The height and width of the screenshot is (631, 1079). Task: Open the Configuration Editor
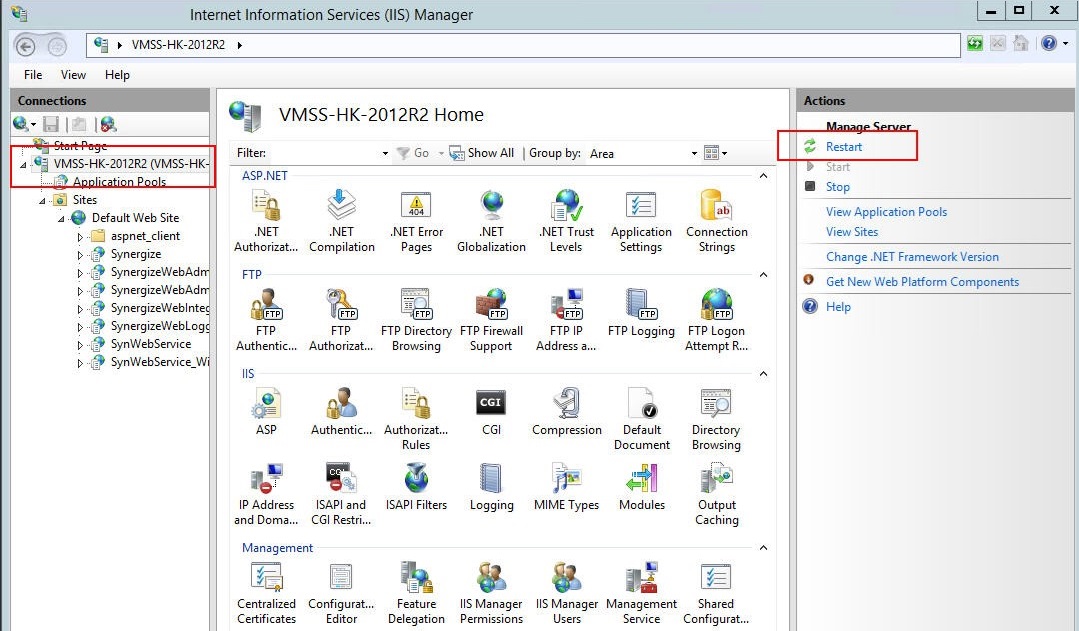pyautogui.click(x=341, y=592)
